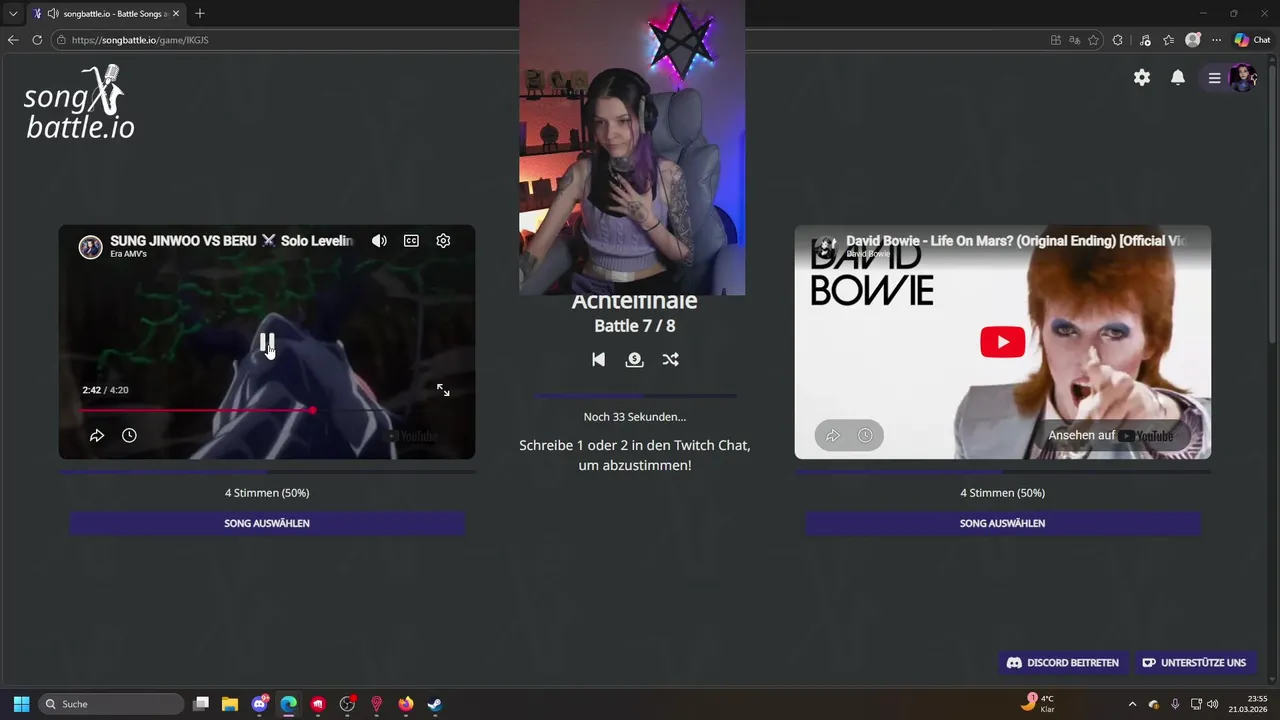Open share arrow on David Bowie video
This screenshot has height=720, width=1280.
coord(832,435)
